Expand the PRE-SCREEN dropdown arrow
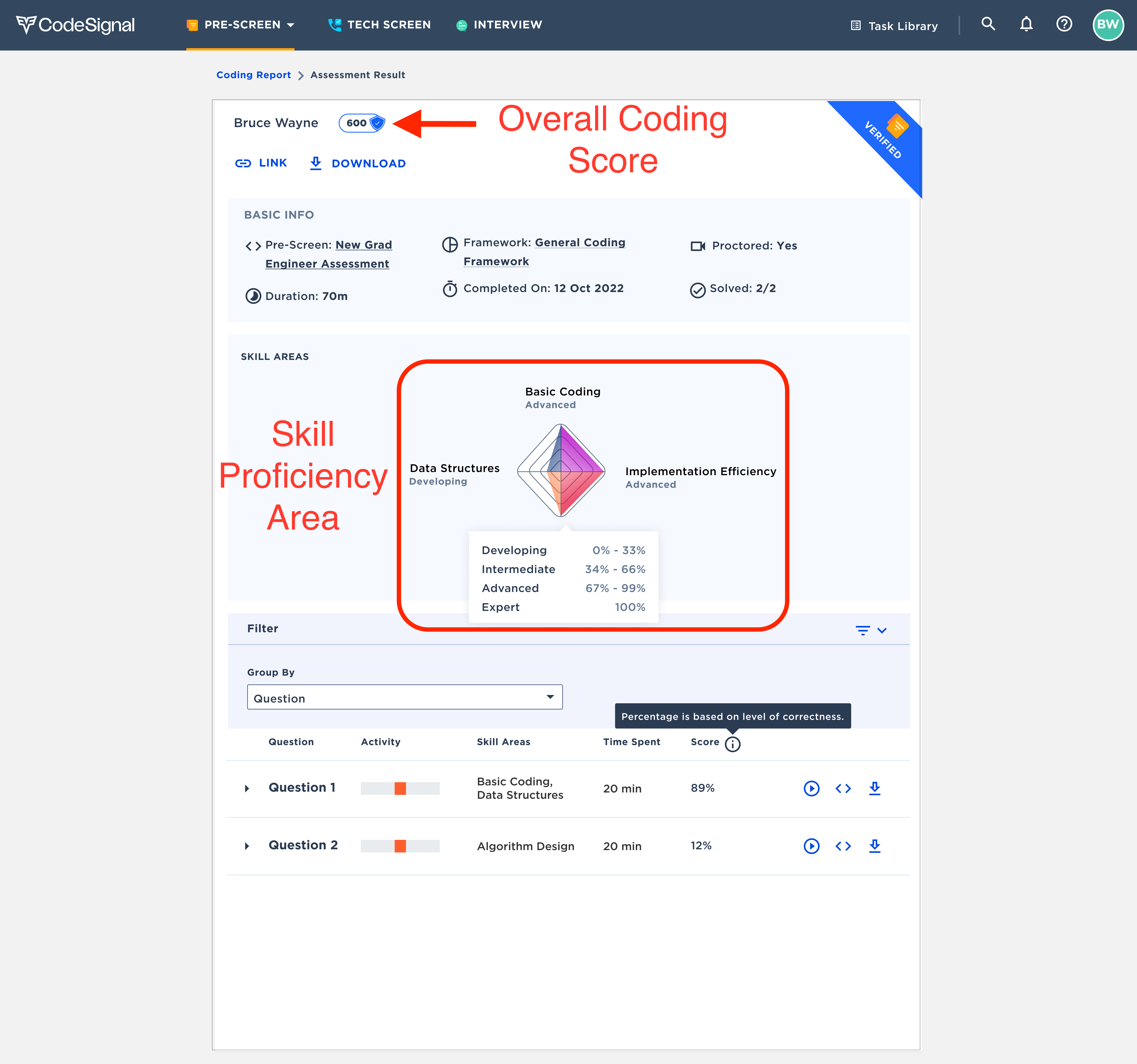1137x1064 pixels. pyautogui.click(x=291, y=25)
